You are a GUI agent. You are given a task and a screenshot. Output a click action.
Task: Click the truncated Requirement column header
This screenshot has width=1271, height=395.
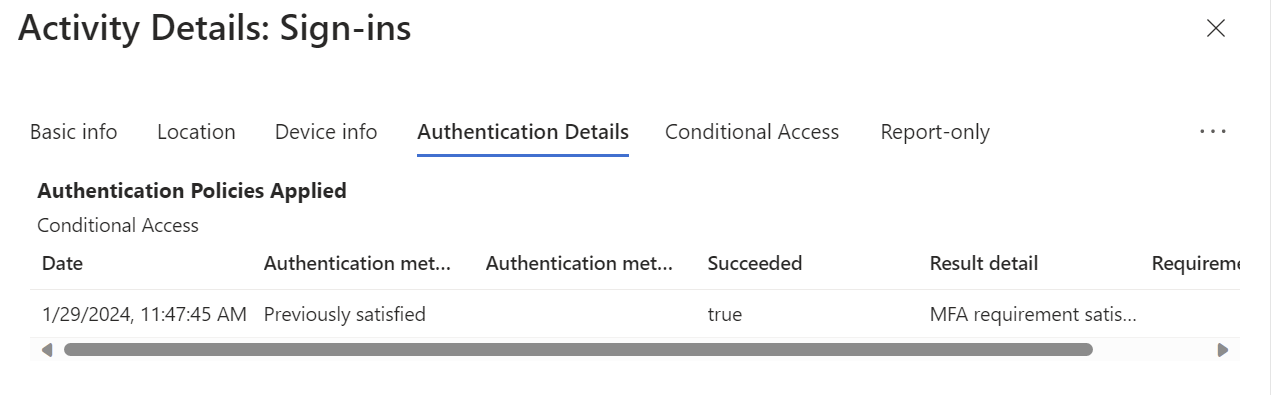1196,263
